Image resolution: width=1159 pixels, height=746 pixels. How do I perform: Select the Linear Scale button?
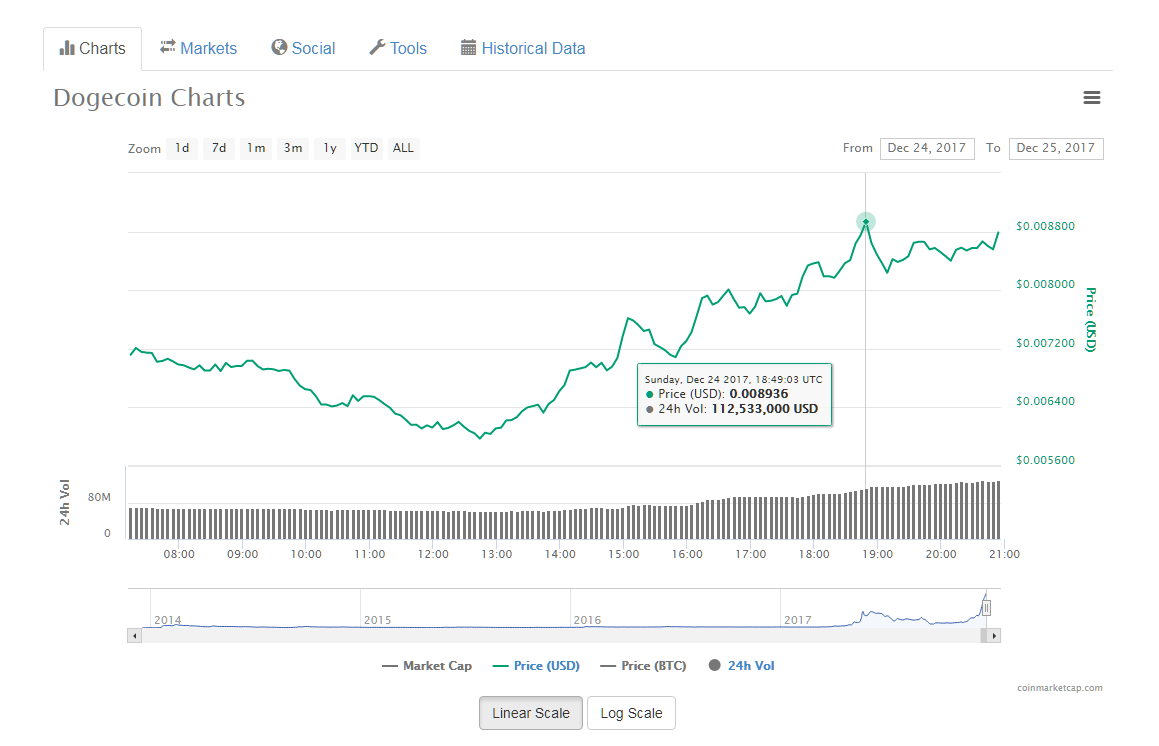pos(531,713)
